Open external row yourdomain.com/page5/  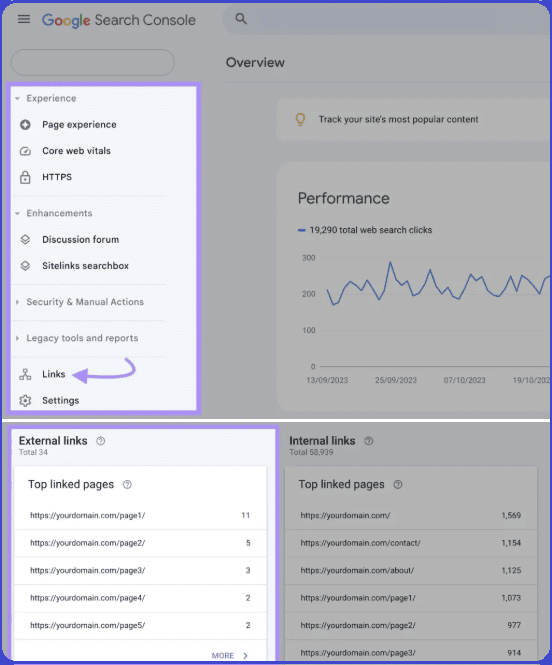coord(140,626)
